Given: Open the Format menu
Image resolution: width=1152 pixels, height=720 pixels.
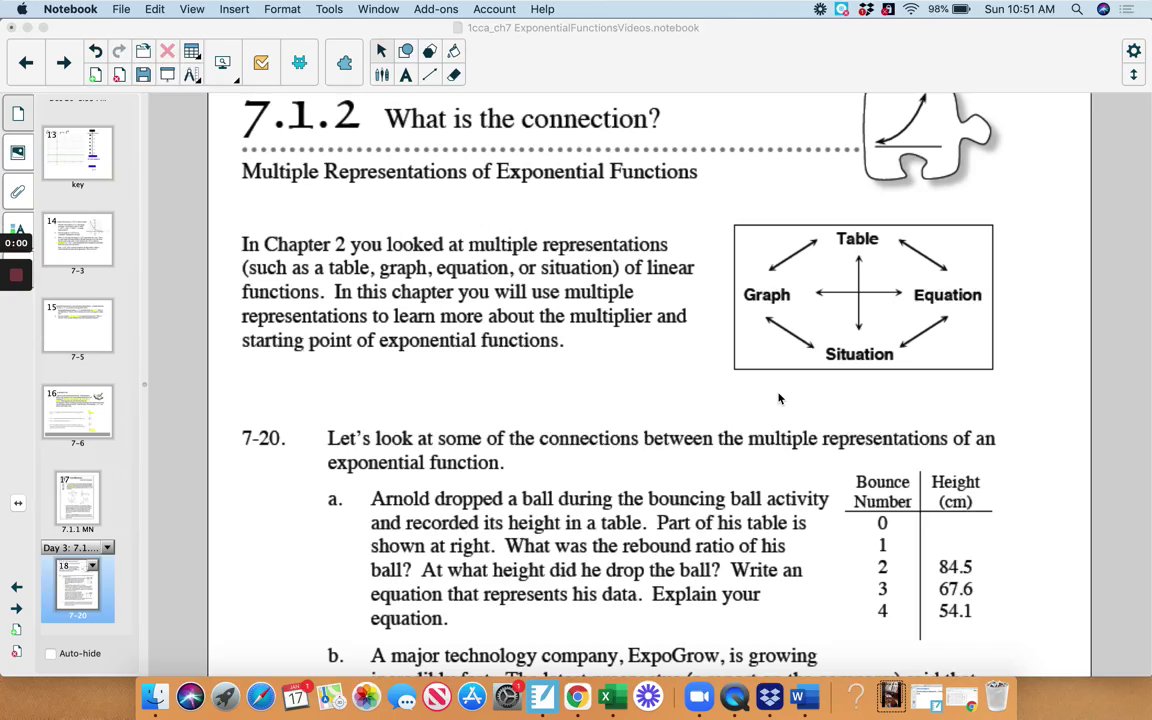Looking at the screenshot, I should (282, 9).
